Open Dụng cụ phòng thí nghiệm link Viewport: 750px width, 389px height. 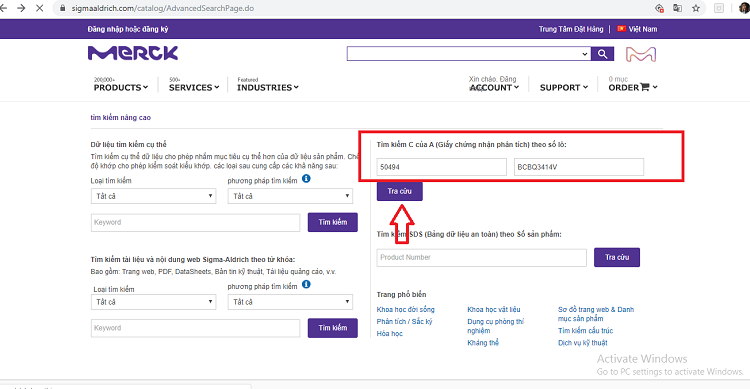[496, 326]
